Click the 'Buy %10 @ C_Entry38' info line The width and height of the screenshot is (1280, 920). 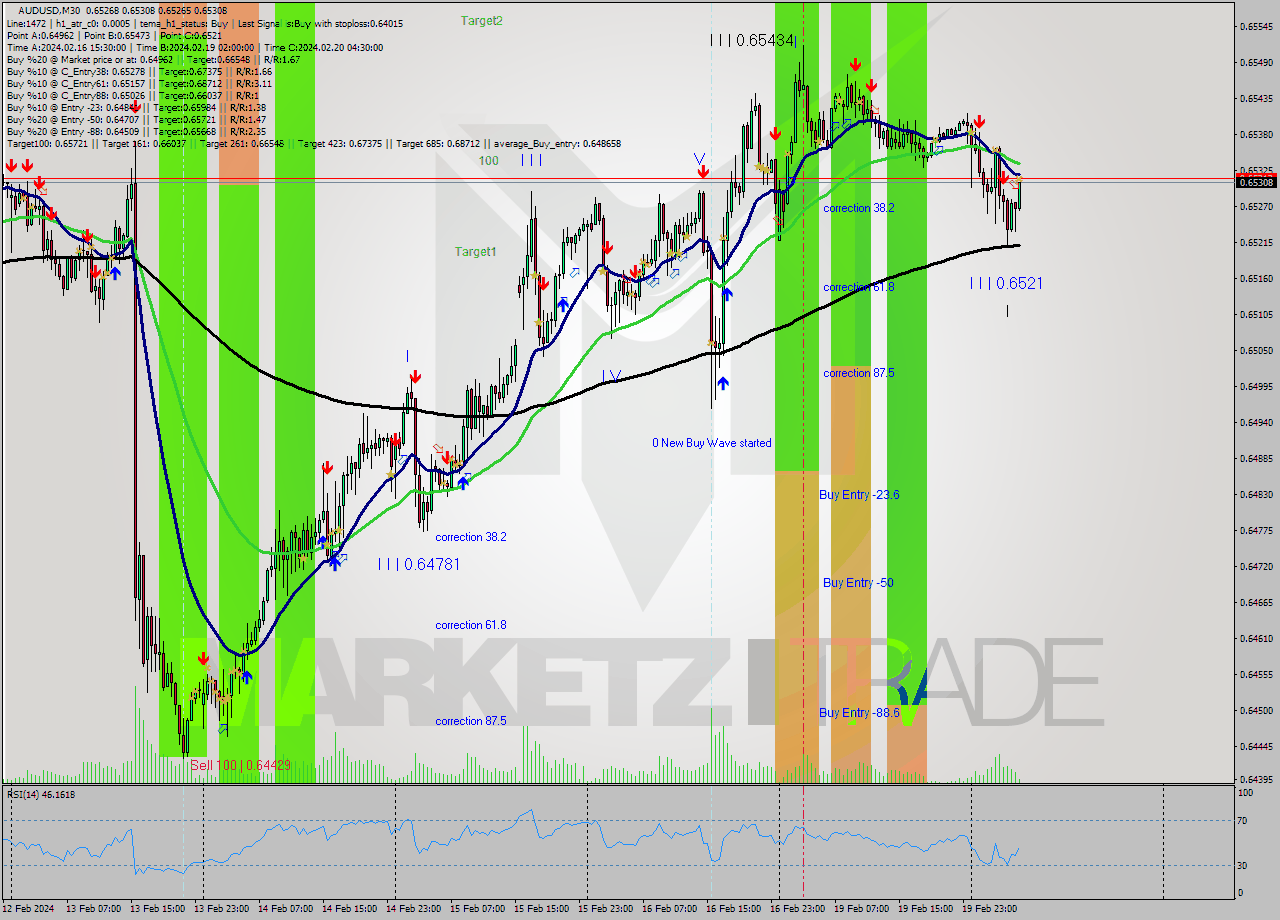tap(139, 71)
